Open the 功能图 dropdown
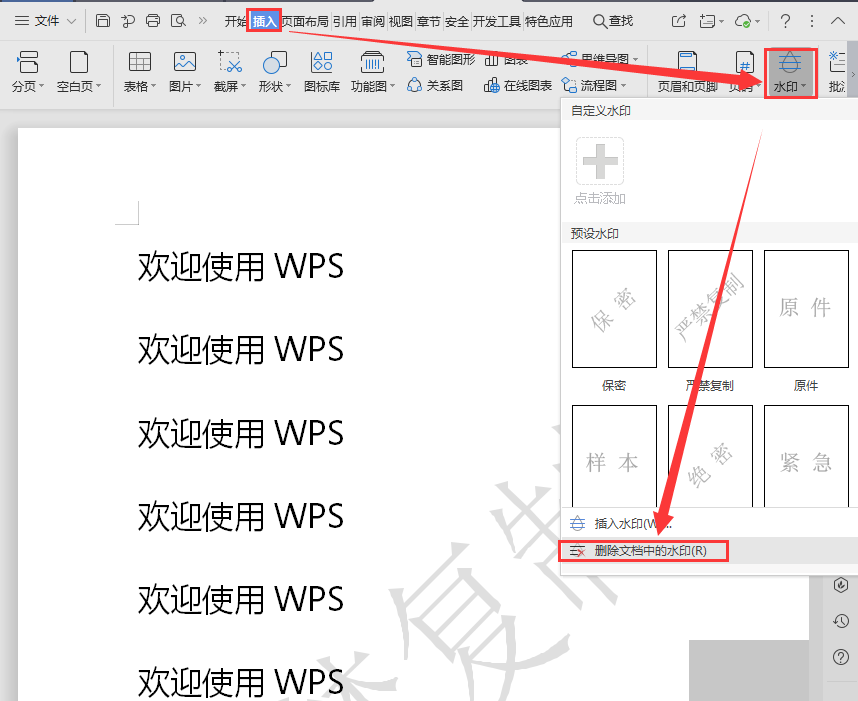 pyautogui.click(x=372, y=71)
